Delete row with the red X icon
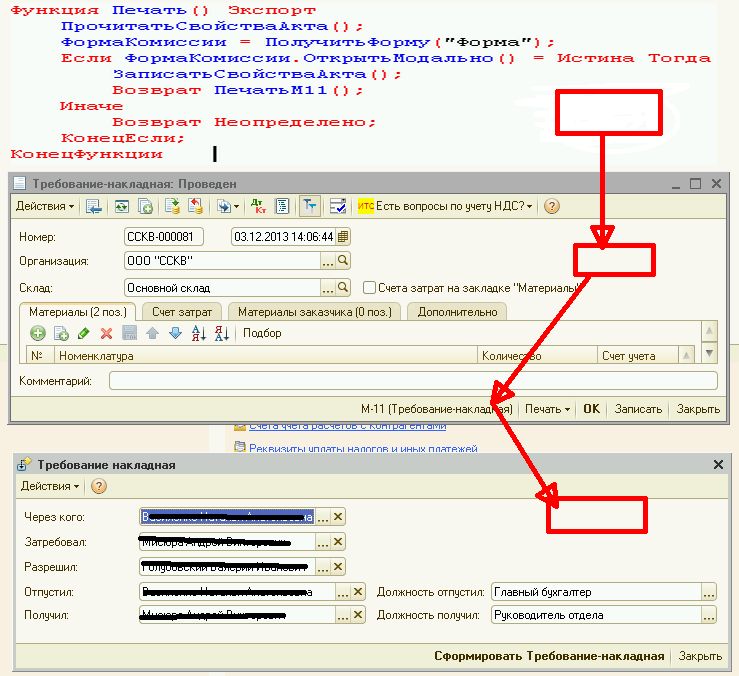This screenshot has width=739, height=676. click(107, 333)
